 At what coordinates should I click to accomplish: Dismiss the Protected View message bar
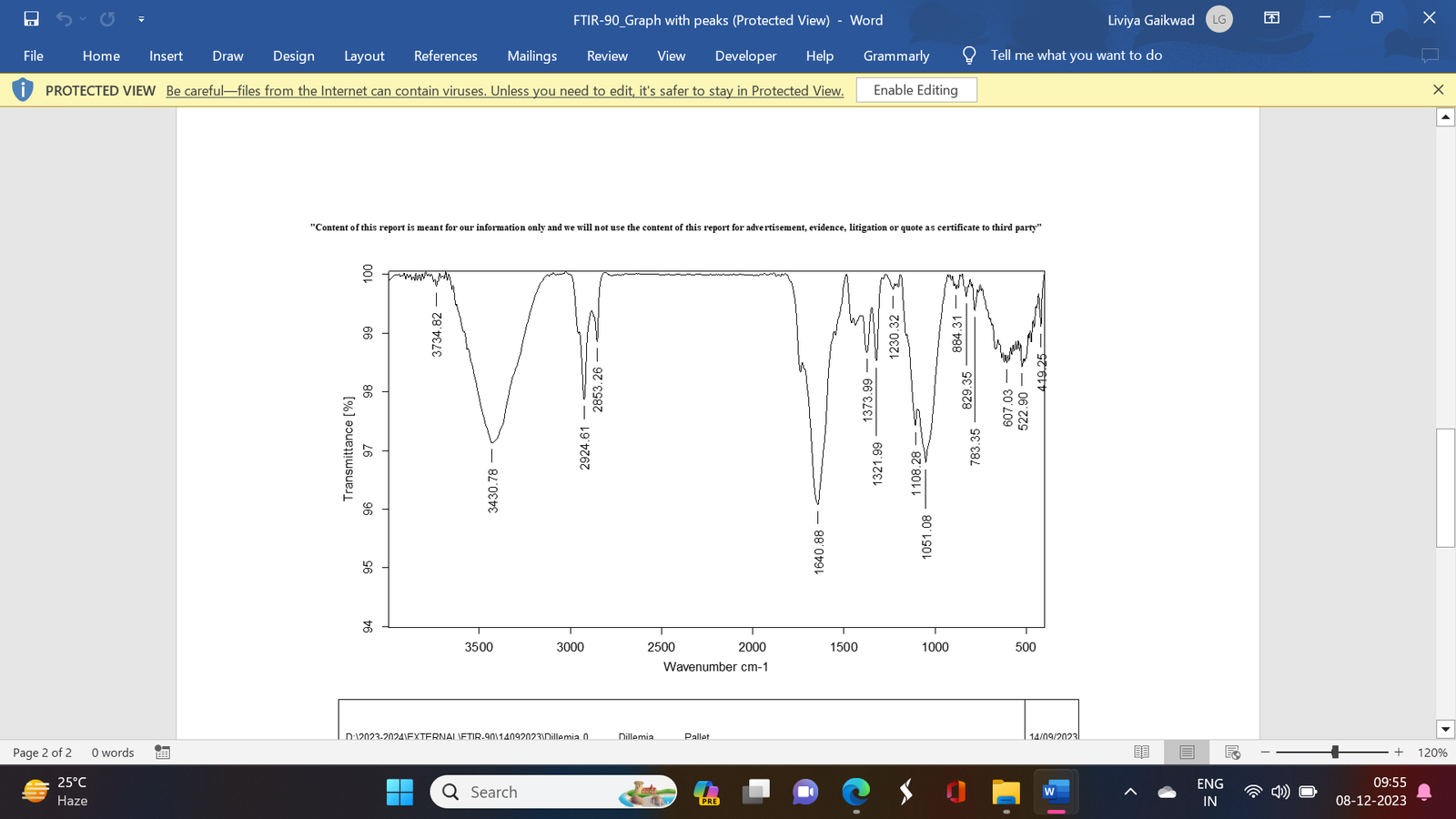[x=1438, y=90]
